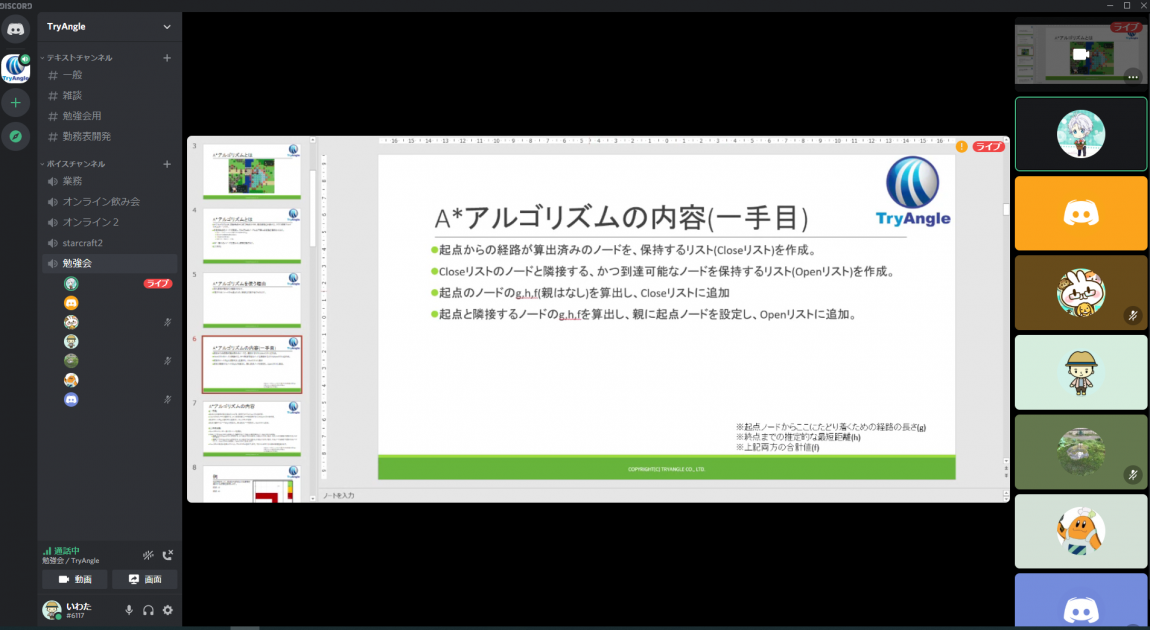Create channel in ボイスチャンネル category
Screen dimensions: 1150x630
[167, 164]
